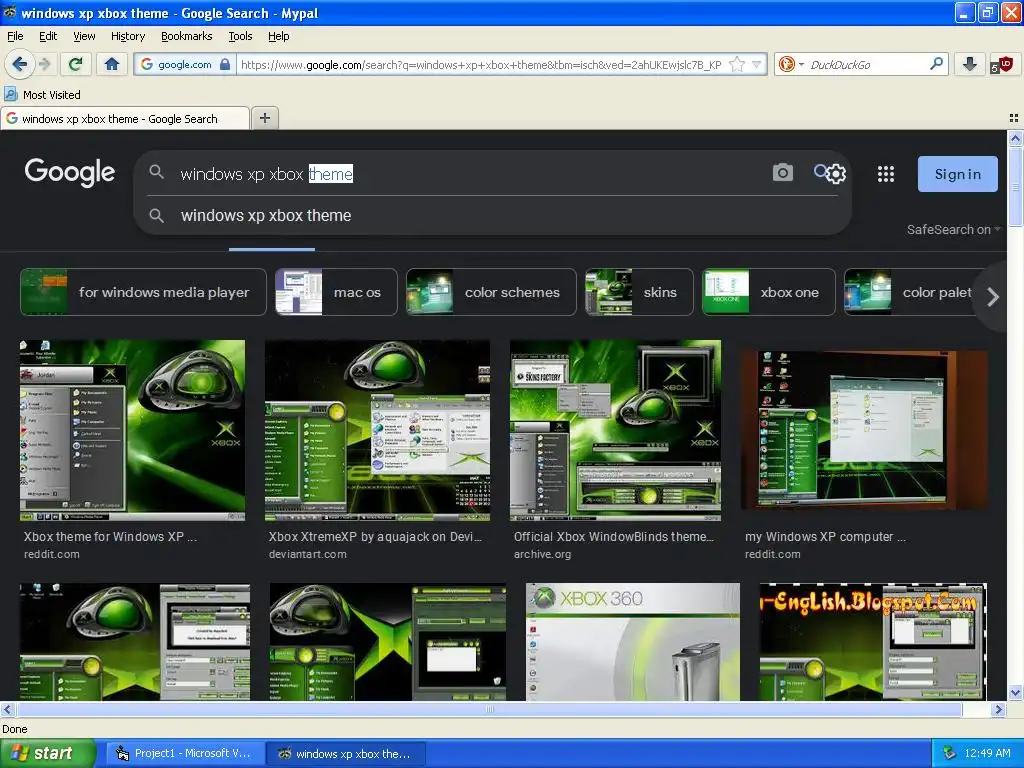Click 'my Windows XP computer ...' title link
The width and height of the screenshot is (1024, 768).
[825, 537]
